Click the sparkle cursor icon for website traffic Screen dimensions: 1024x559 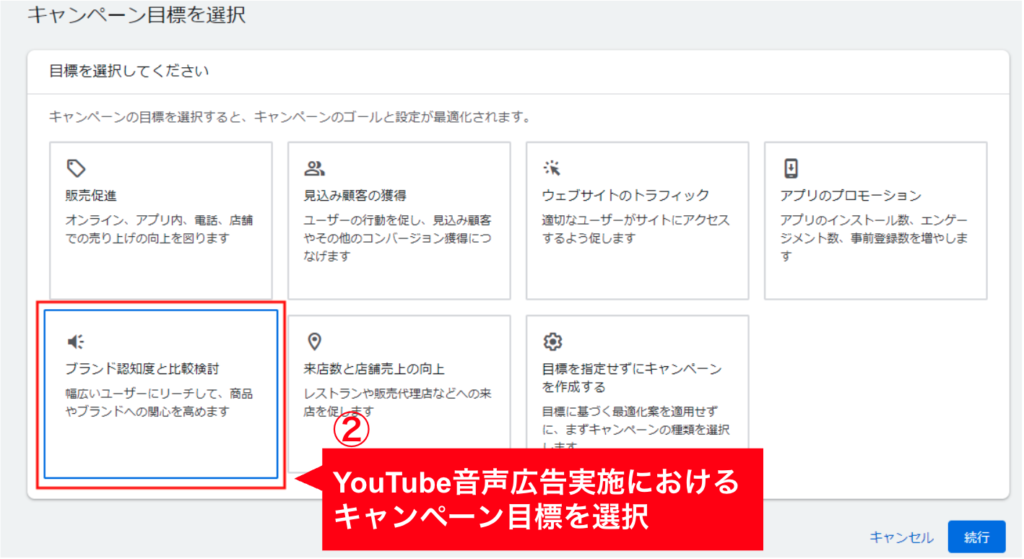coord(552,168)
